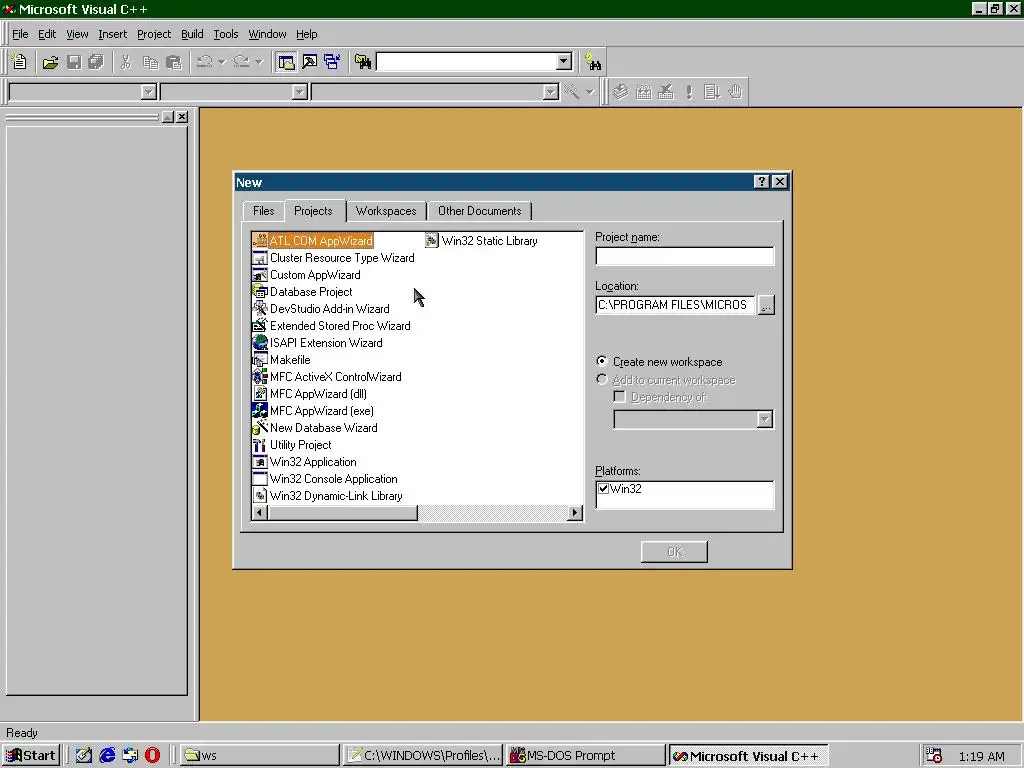Click the Build toolbar icon
Image resolution: width=1024 pixels, height=768 pixels.
coord(644,92)
